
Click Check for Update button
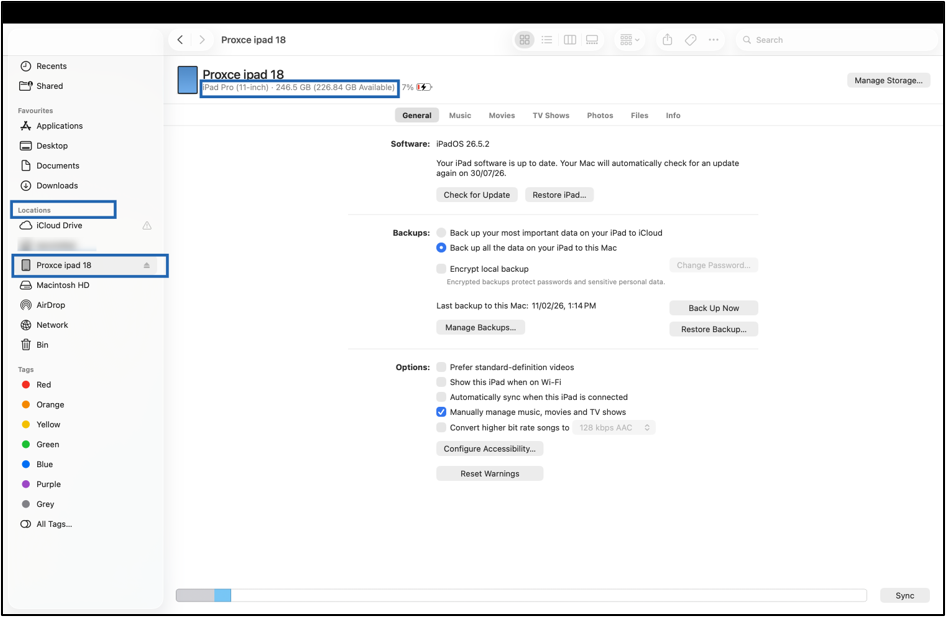tap(477, 195)
